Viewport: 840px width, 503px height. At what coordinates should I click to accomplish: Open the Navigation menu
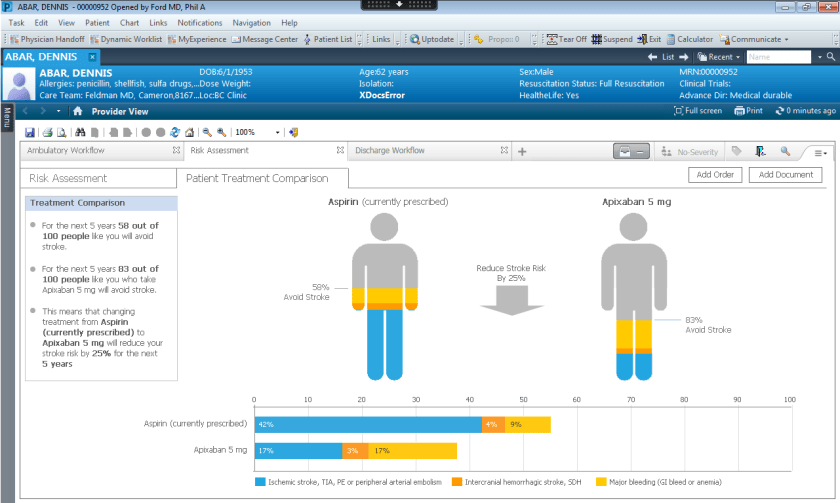[x=251, y=22]
